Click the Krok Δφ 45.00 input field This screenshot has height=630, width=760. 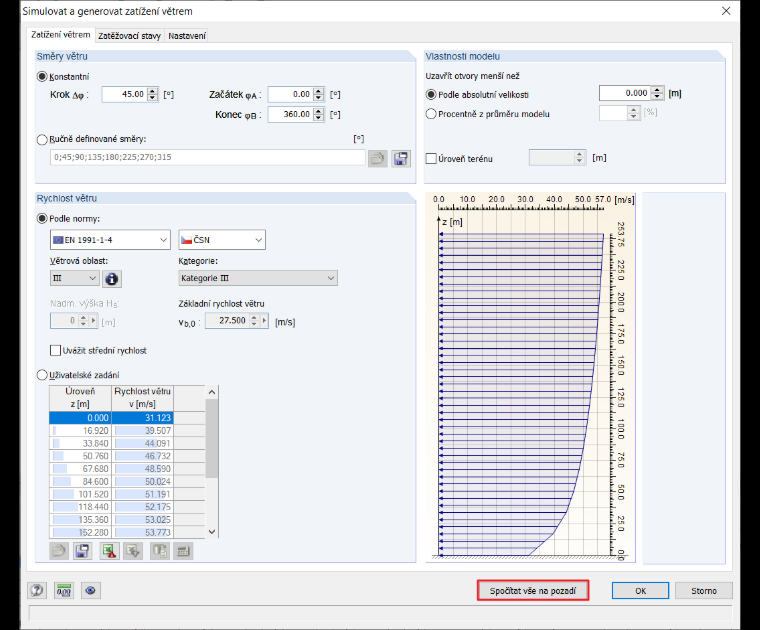[125, 94]
